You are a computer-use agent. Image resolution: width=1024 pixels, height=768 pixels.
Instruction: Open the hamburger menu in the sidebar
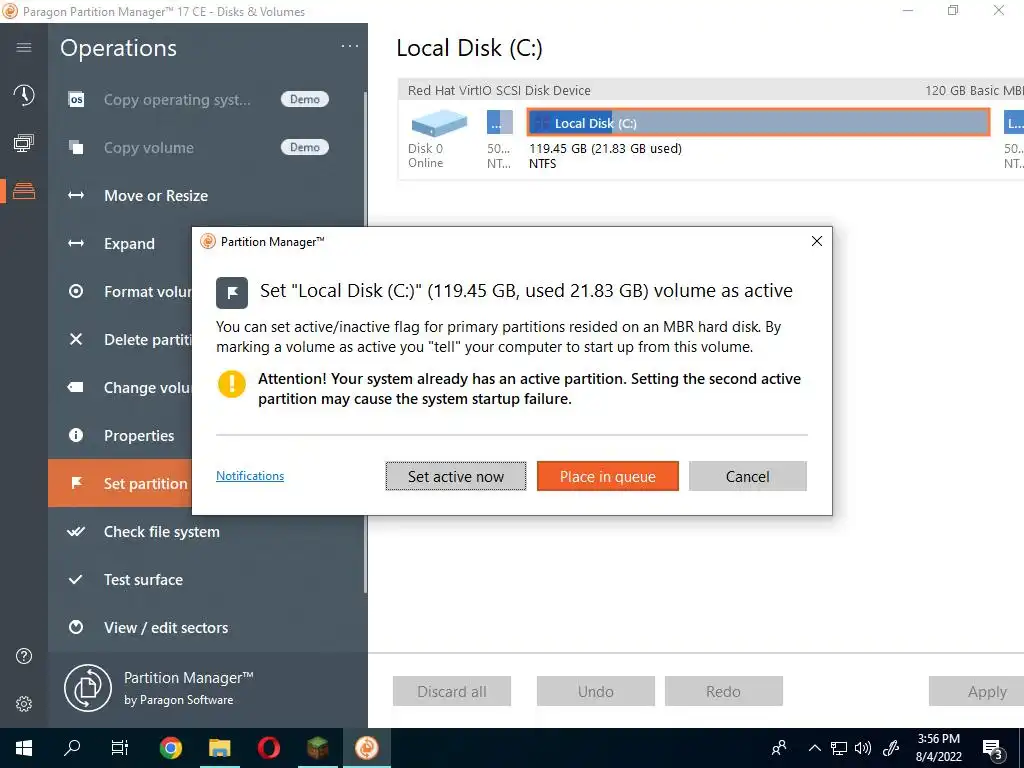pyautogui.click(x=24, y=47)
